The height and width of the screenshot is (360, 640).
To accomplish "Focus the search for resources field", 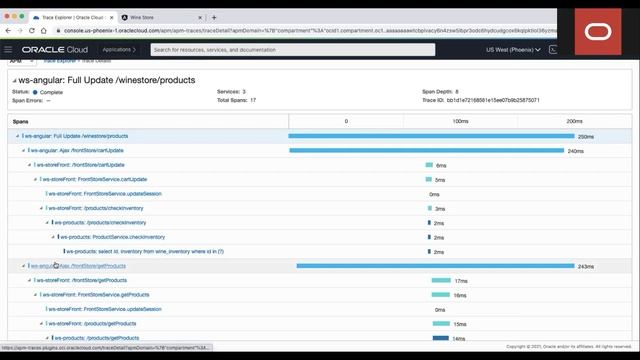I will point(293,50).
